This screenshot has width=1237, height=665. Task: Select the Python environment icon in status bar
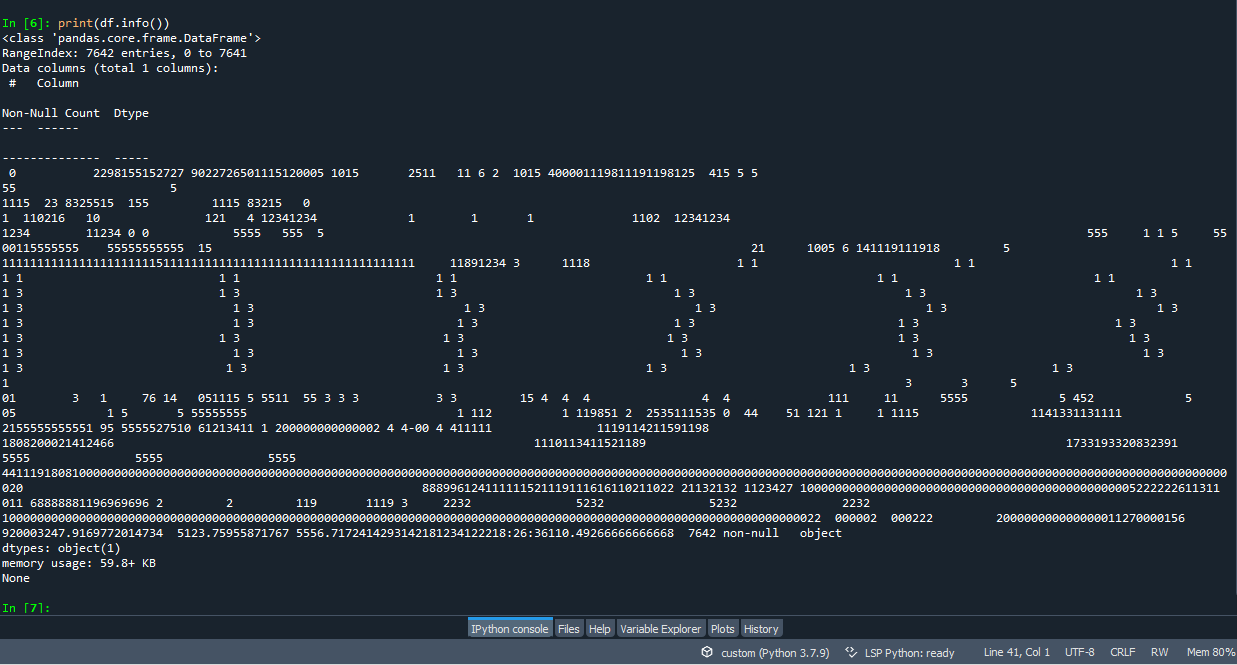point(709,652)
